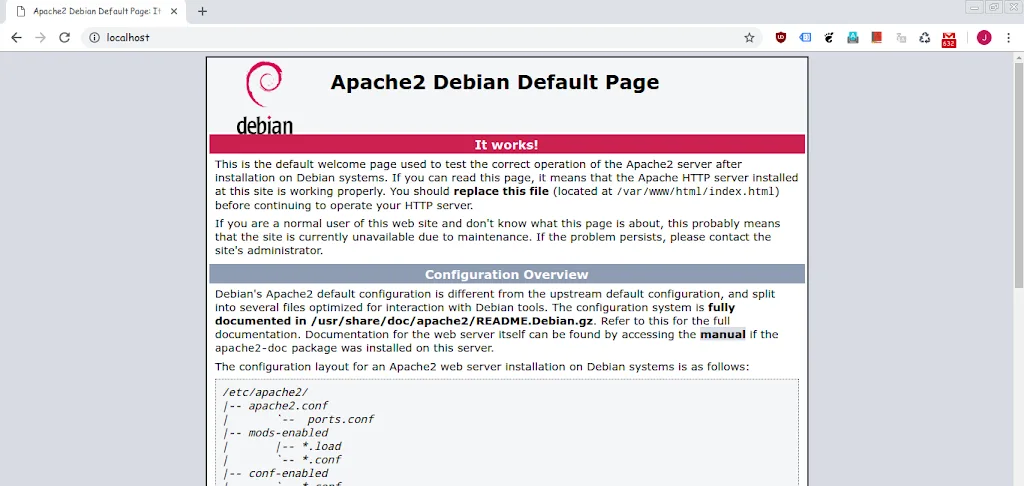Click the blue letter-A printer extension icon
The width and height of the screenshot is (1024, 486).
[853, 37]
